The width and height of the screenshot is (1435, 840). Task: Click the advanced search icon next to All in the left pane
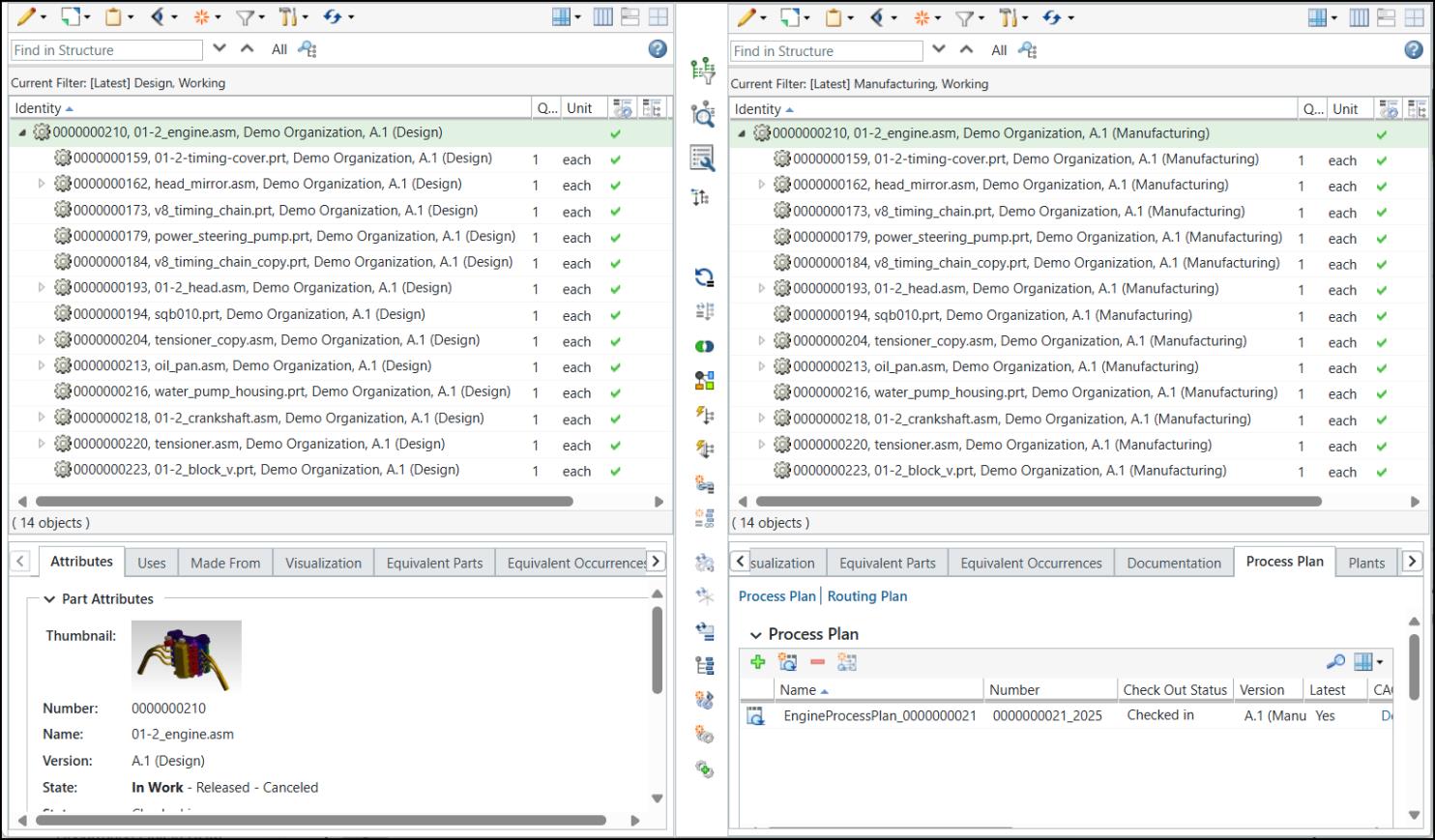[307, 49]
